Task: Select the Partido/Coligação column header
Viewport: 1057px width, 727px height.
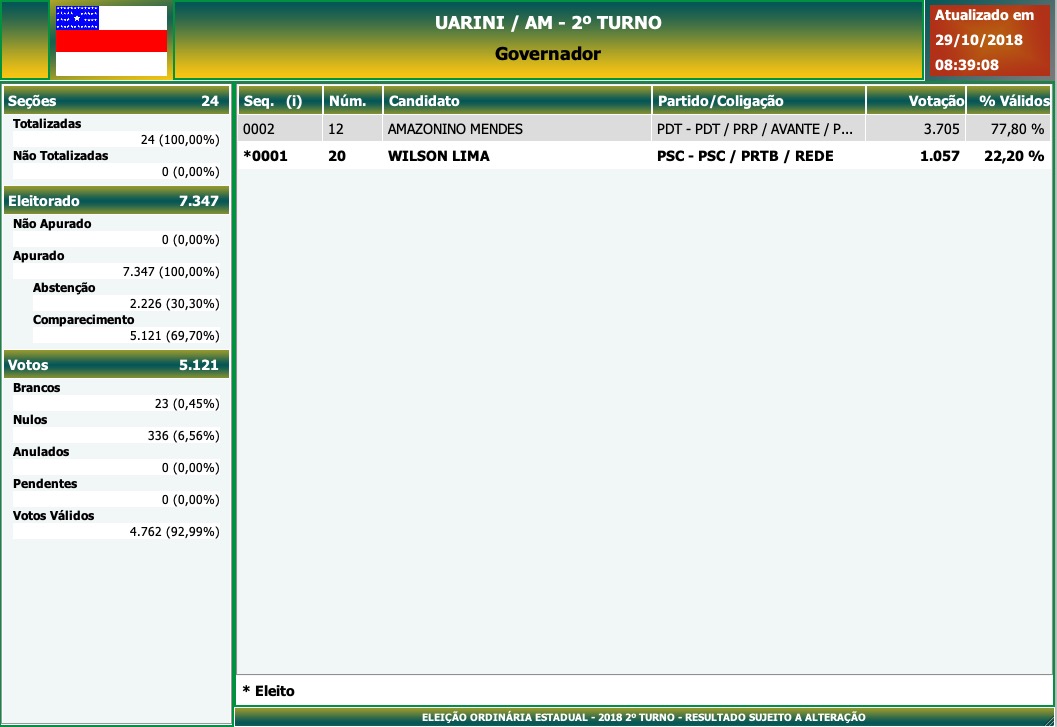Action: 758,101
